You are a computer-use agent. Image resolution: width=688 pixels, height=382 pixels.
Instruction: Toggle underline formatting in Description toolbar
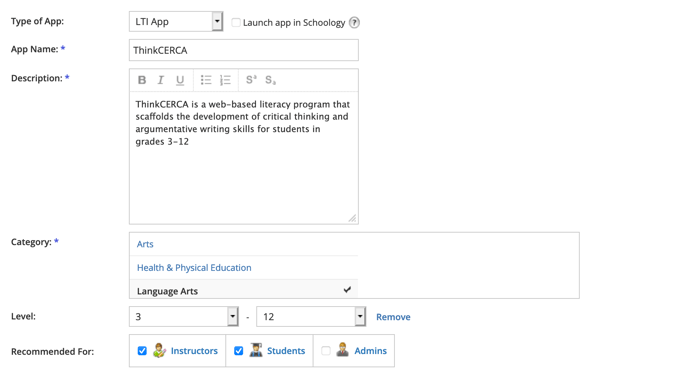(x=180, y=80)
